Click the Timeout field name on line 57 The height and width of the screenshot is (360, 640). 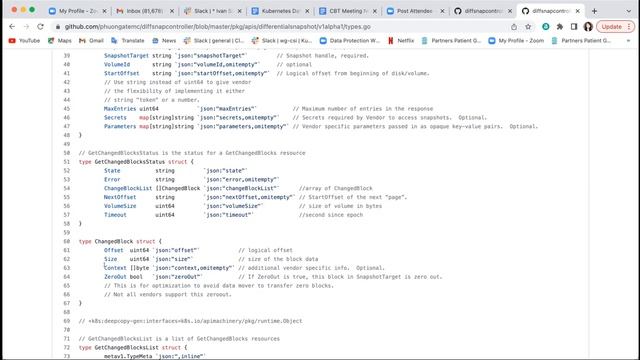click(115, 215)
